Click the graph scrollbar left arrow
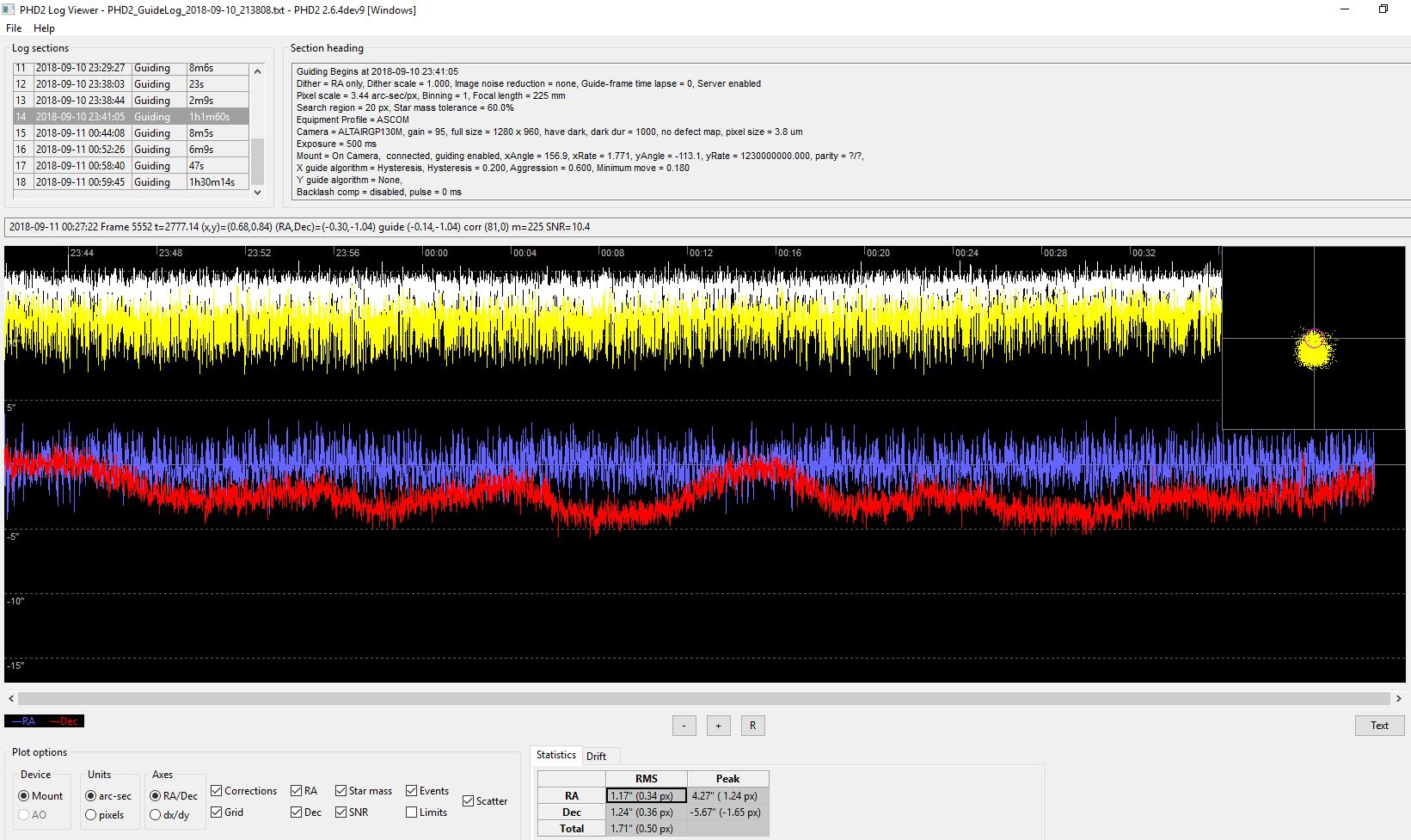 [10, 699]
